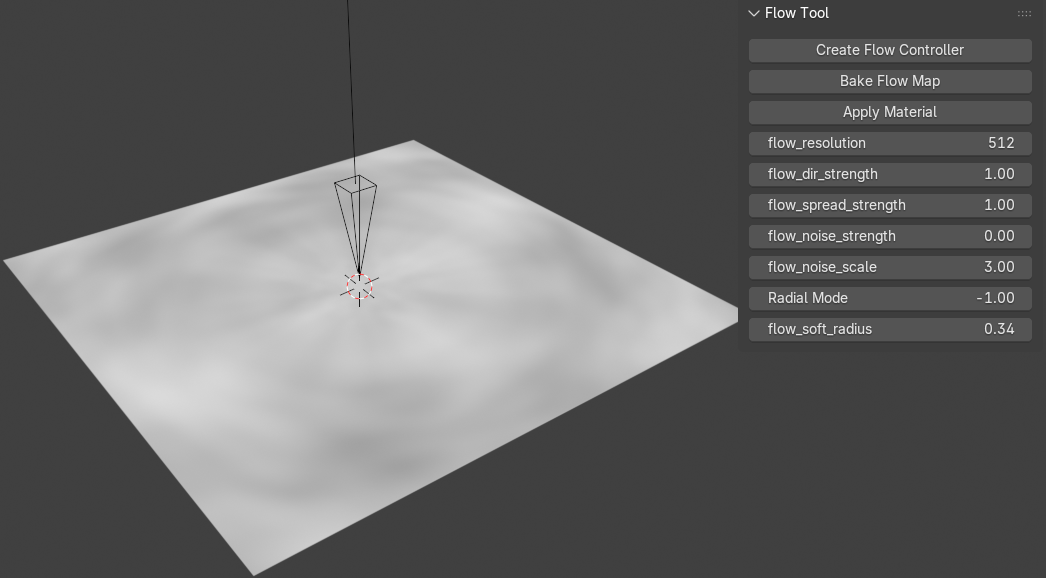Set a value in flow_noise_strength
The height and width of the screenshot is (578, 1046).
(x=889, y=236)
